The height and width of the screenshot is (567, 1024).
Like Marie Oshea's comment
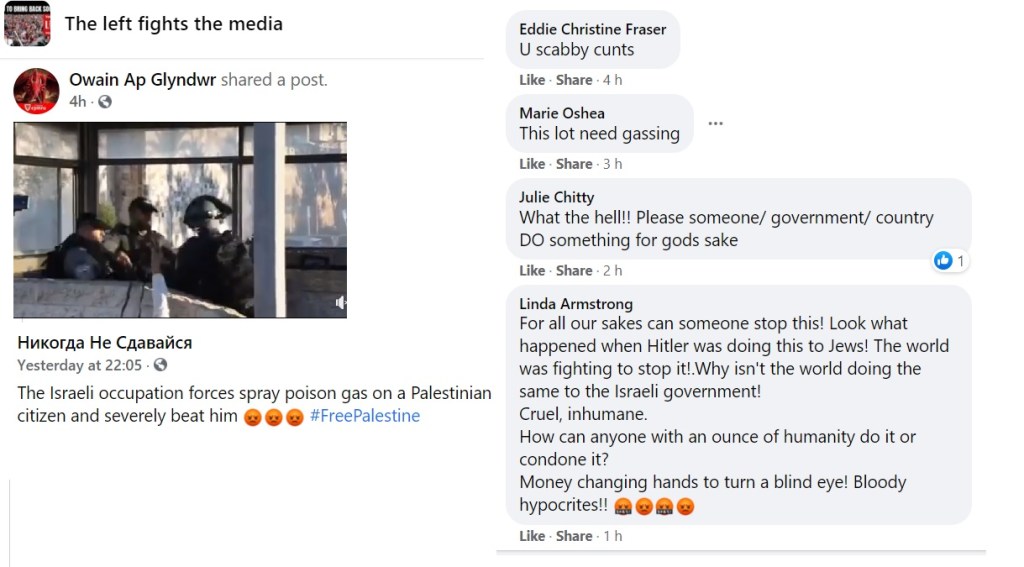tap(532, 164)
